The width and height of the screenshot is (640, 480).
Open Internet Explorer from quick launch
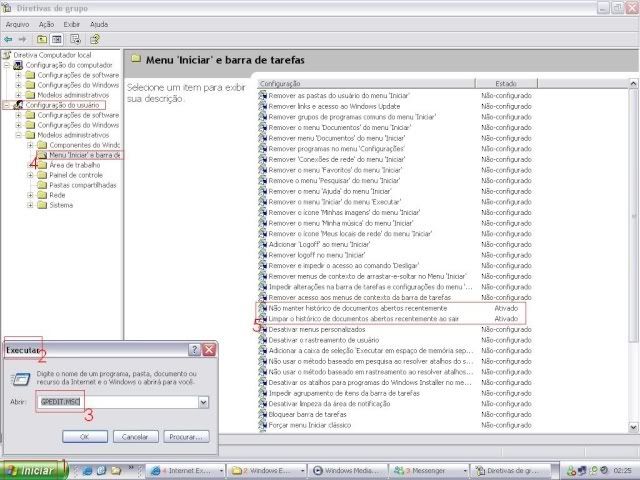[87, 470]
